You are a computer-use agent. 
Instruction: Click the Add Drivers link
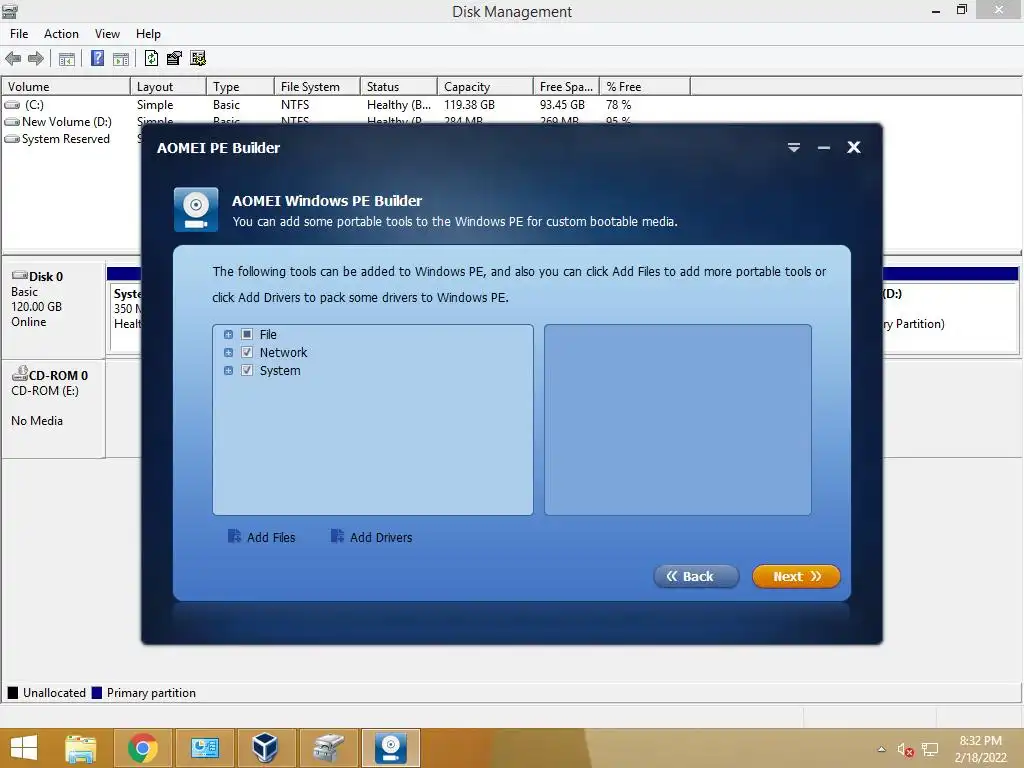381,537
